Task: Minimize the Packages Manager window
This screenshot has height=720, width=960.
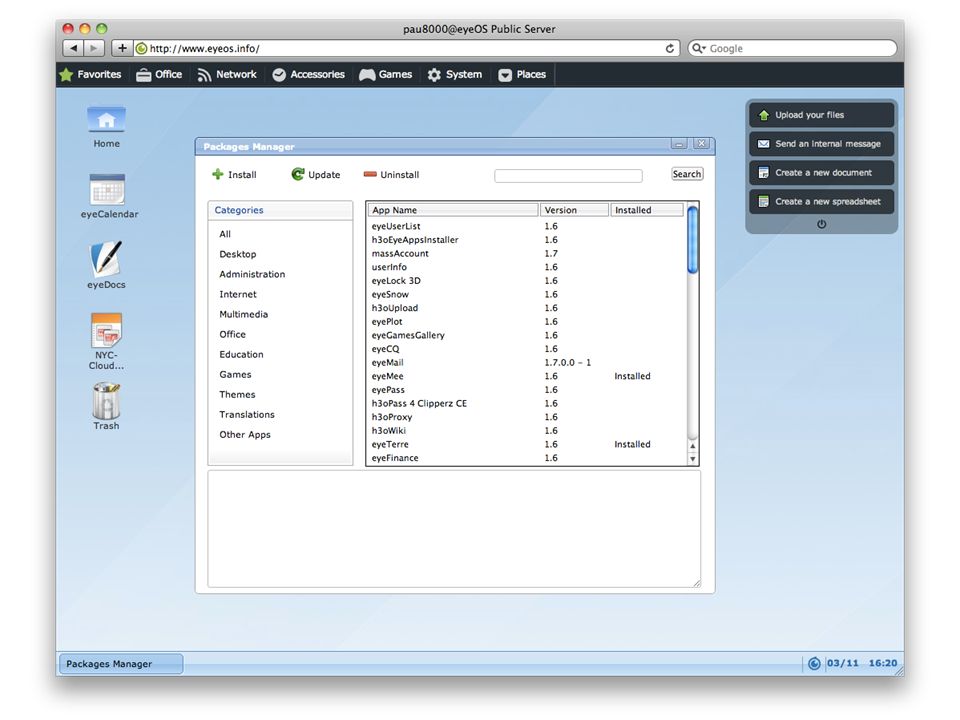Action: click(679, 144)
